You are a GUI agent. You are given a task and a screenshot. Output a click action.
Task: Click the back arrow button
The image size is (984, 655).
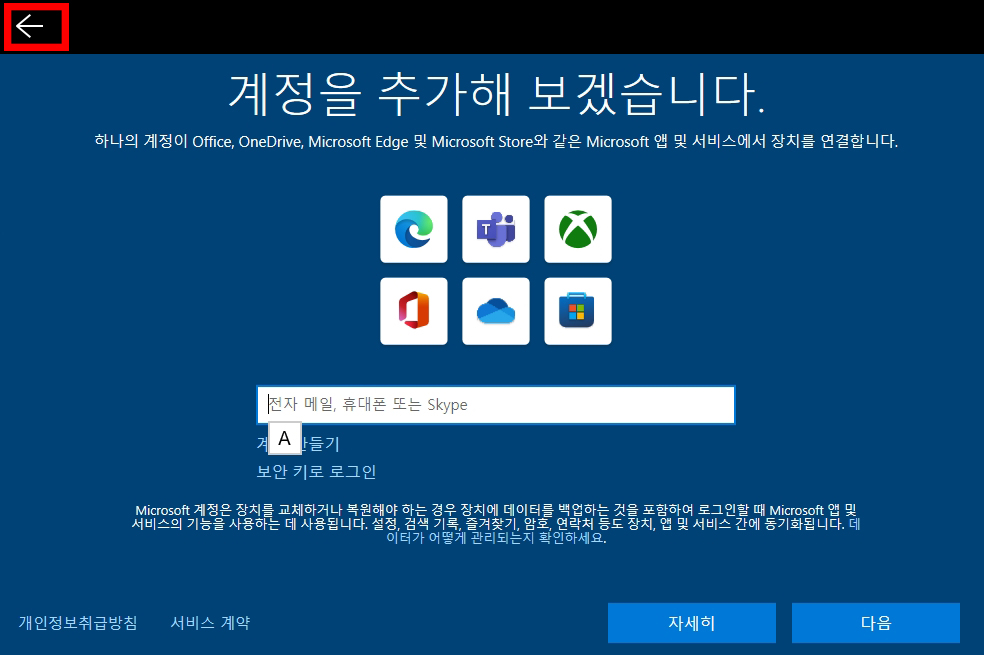[x=29, y=26]
